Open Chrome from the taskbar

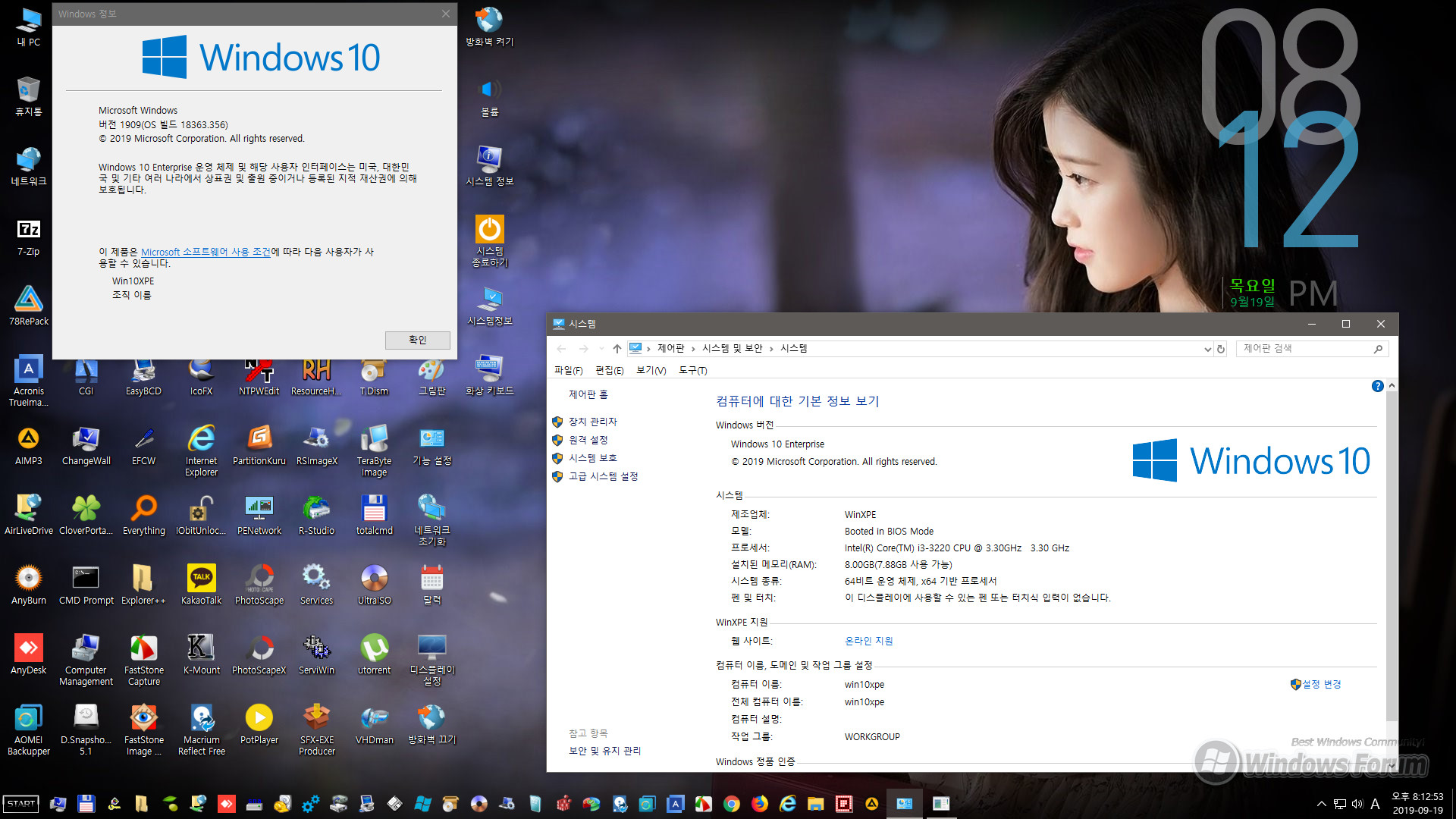pyautogui.click(x=731, y=804)
